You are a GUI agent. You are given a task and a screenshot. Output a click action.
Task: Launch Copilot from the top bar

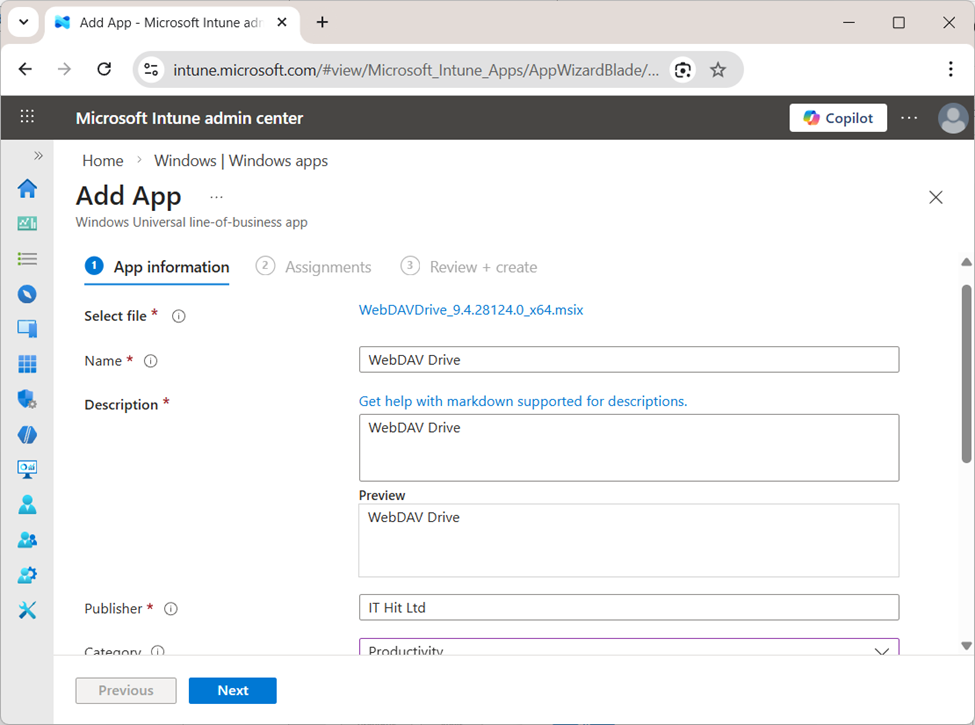tap(838, 117)
